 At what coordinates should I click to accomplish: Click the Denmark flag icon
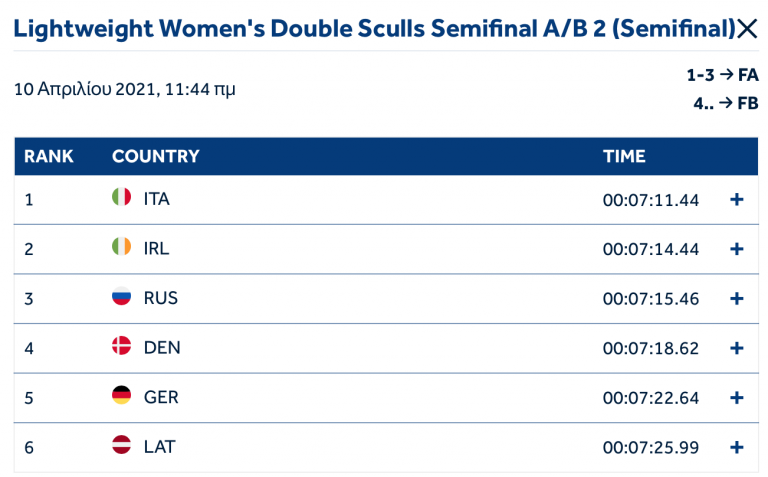(121, 347)
